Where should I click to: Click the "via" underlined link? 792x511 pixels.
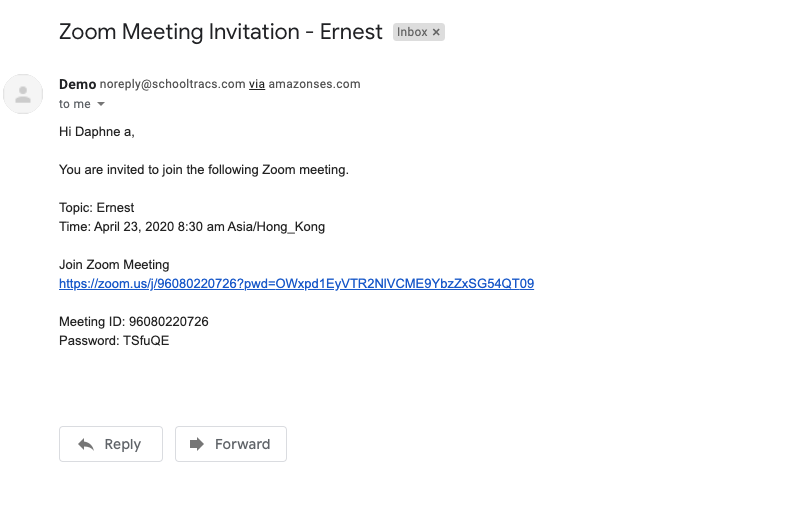pyautogui.click(x=257, y=84)
